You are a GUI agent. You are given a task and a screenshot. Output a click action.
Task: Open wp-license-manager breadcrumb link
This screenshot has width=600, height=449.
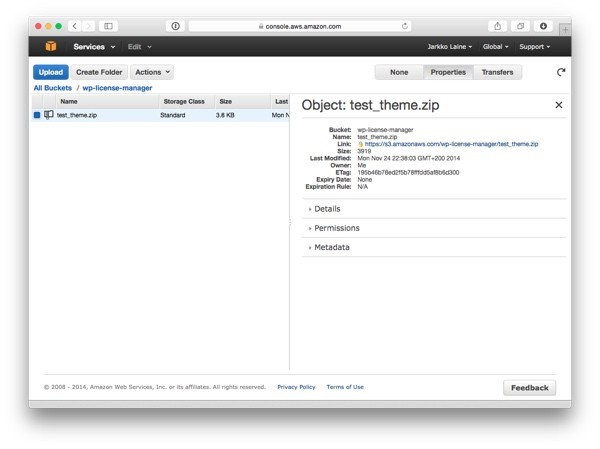point(117,88)
